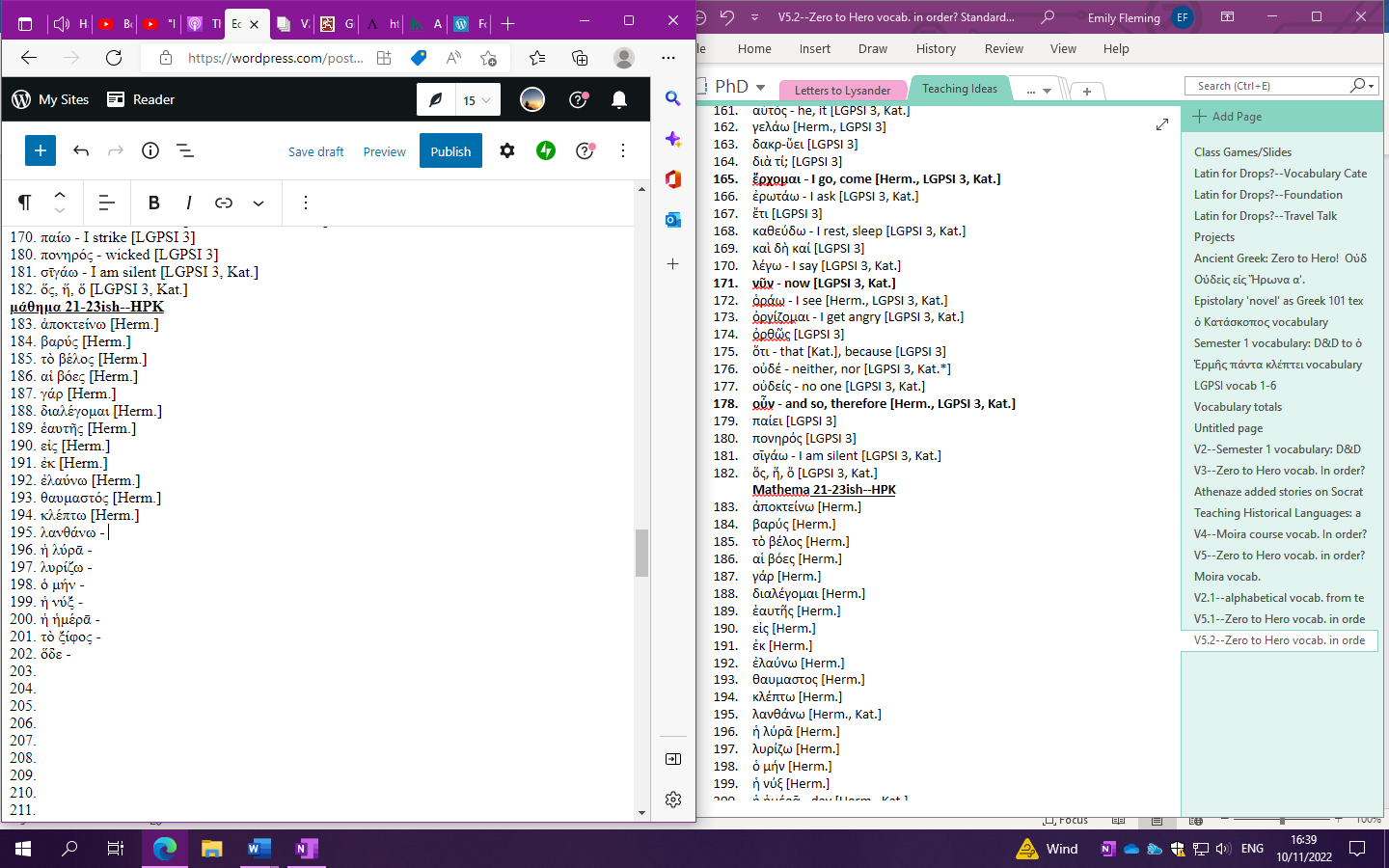
Task: Publish the WordPress post
Action: tap(450, 151)
